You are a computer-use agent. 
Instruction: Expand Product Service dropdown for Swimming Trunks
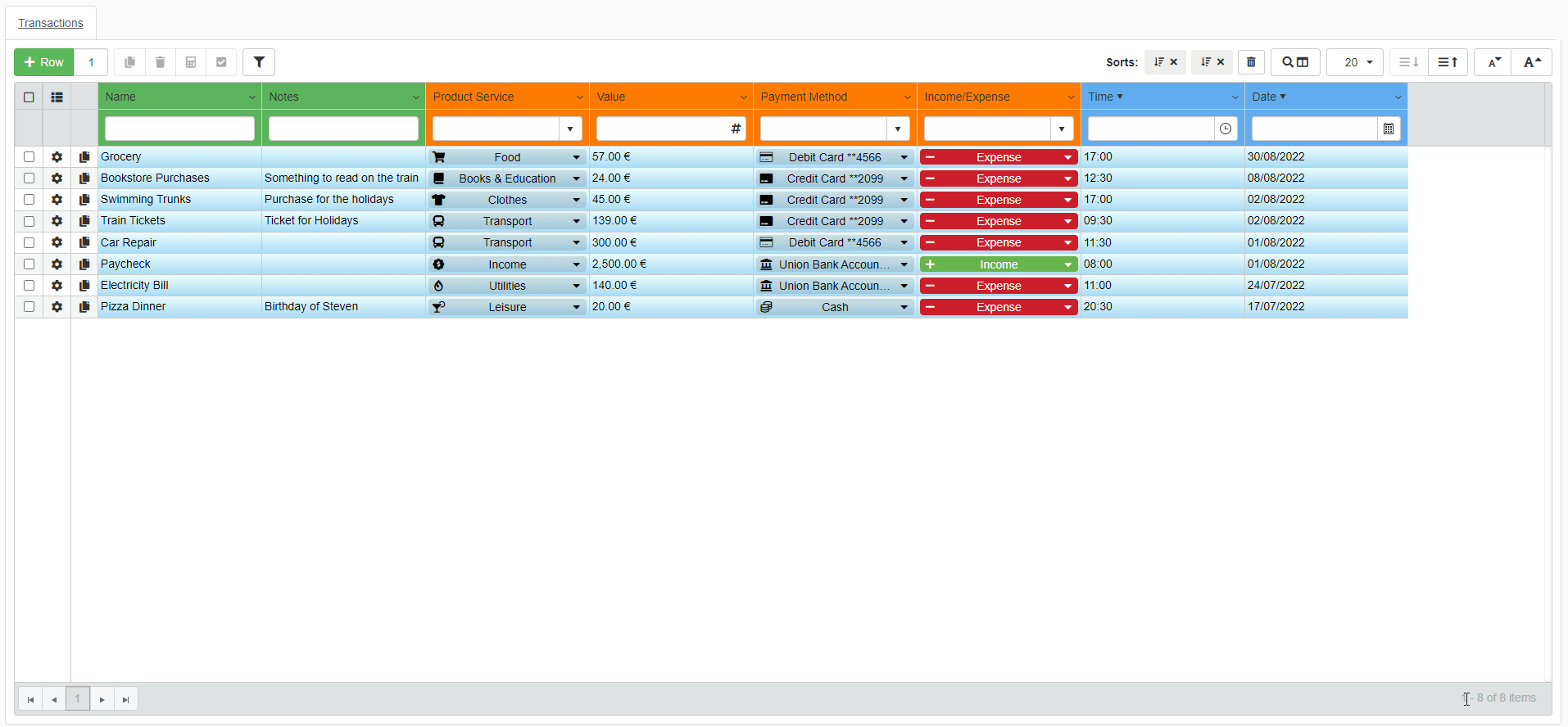click(x=576, y=200)
